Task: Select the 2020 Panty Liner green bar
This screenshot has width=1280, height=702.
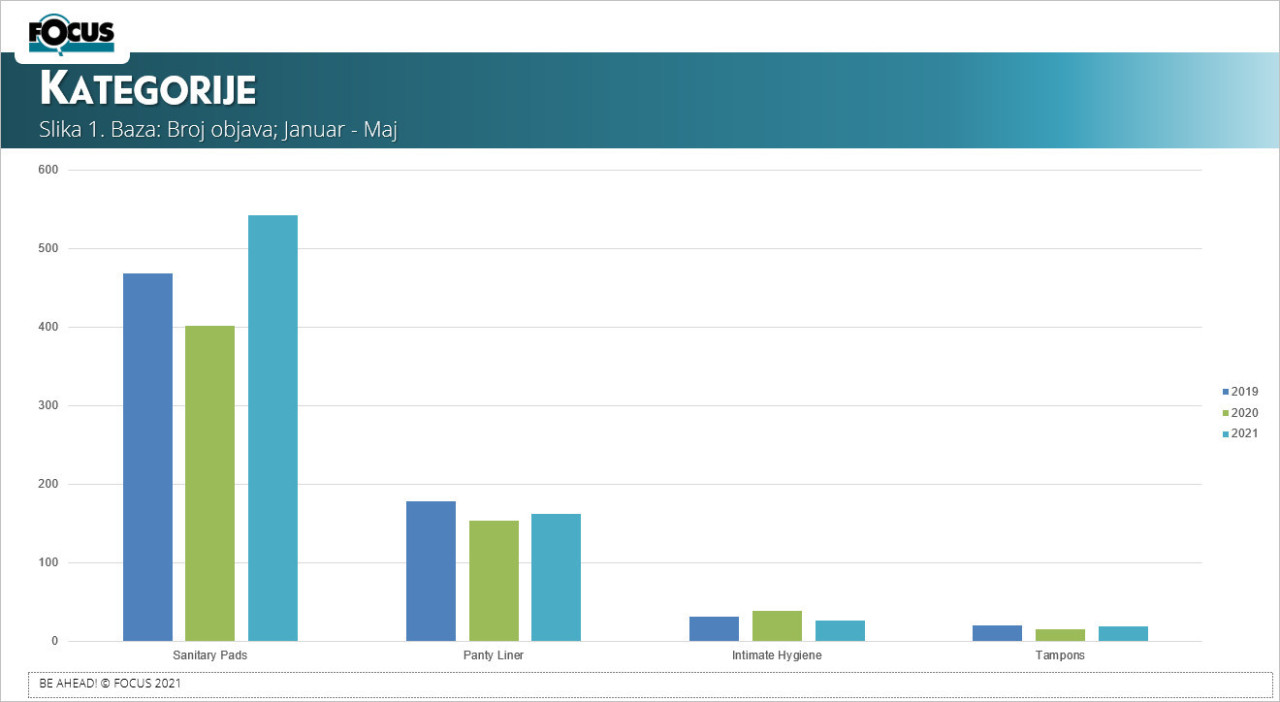Action: point(494,581)
